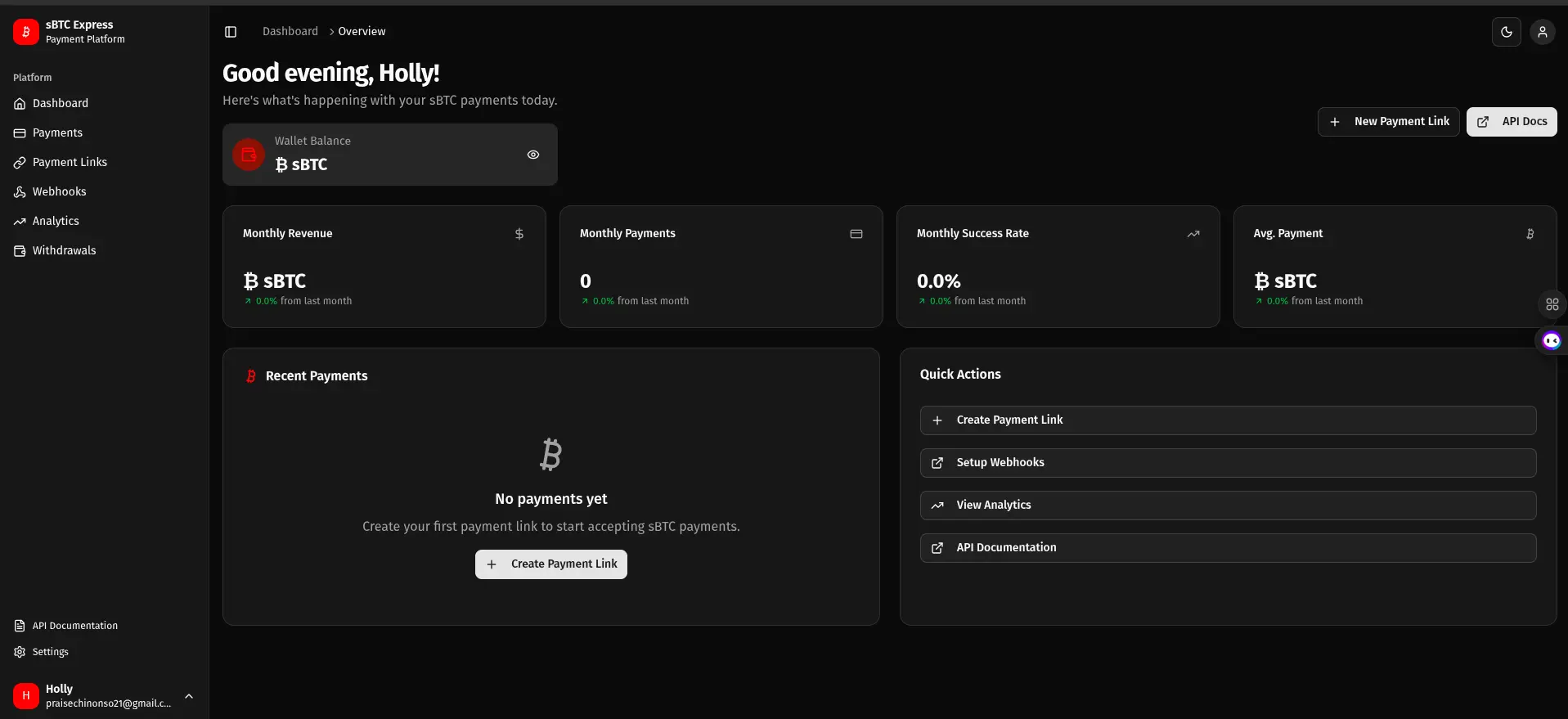The height and width of the screenshot is (719, 1568).
Task: Open Payment Links in sidebar
Action: click(104, 162)
